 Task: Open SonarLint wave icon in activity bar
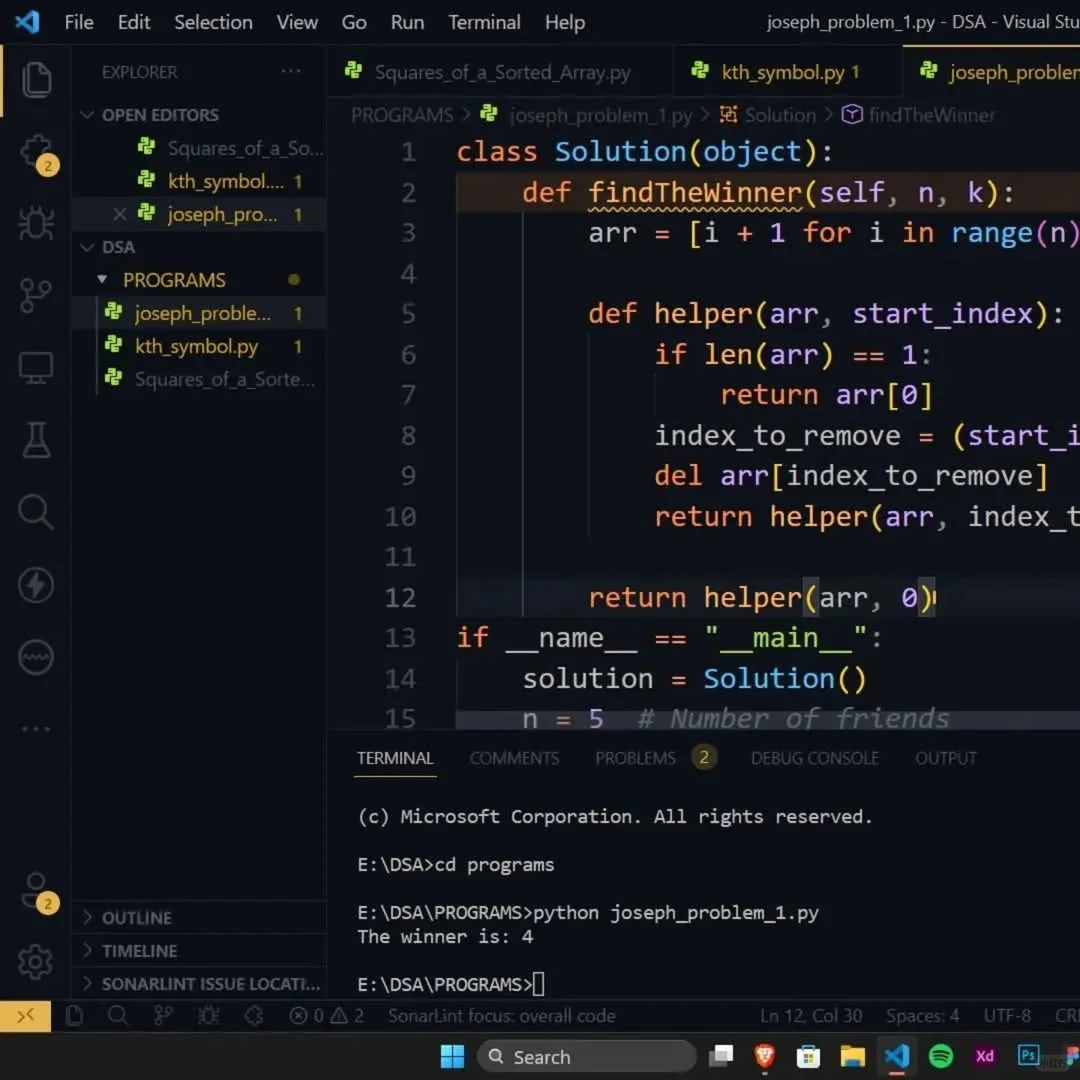click(36, 657)
